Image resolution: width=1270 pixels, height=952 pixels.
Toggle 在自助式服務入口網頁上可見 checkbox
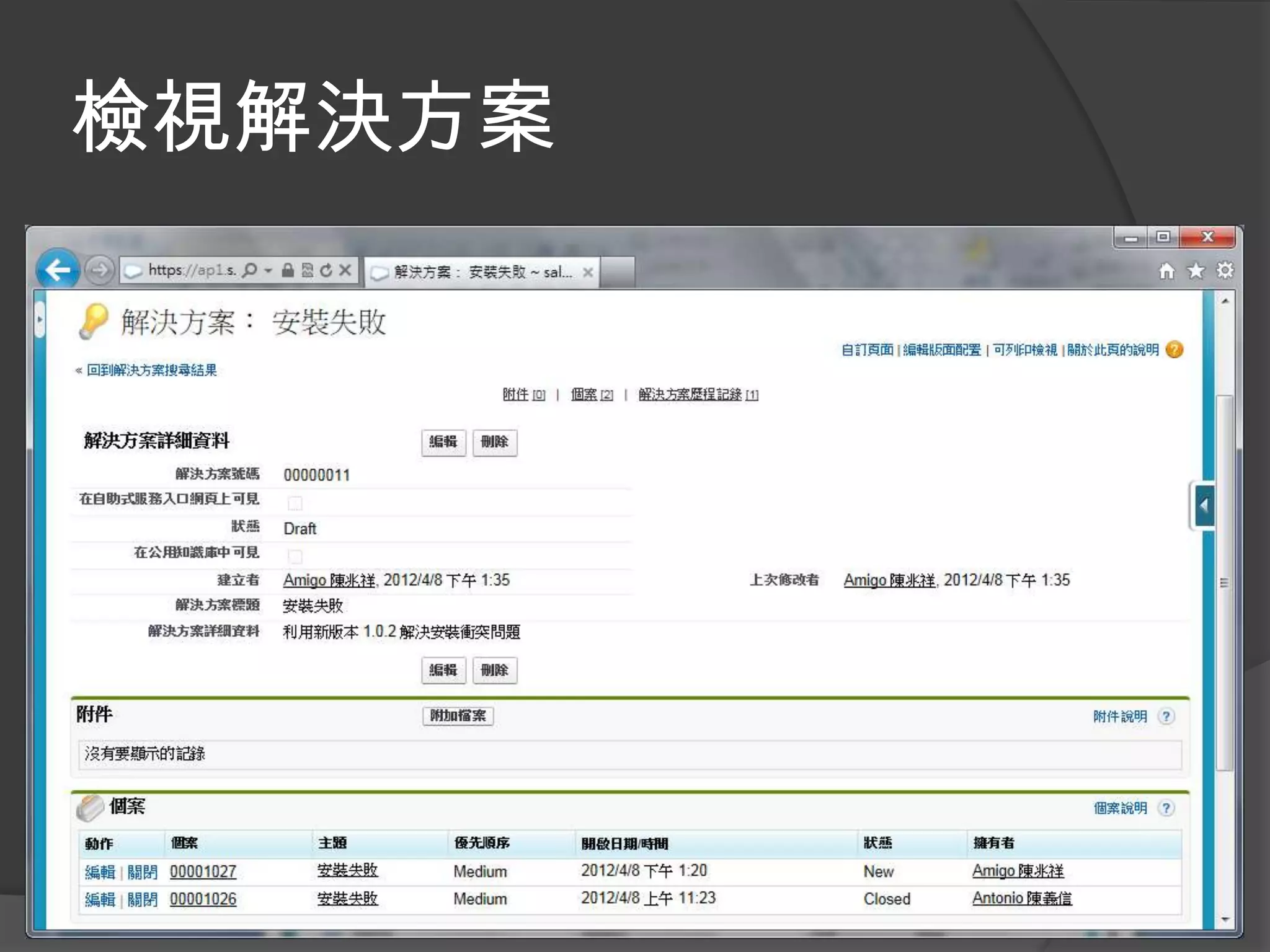tap(295, 503)
